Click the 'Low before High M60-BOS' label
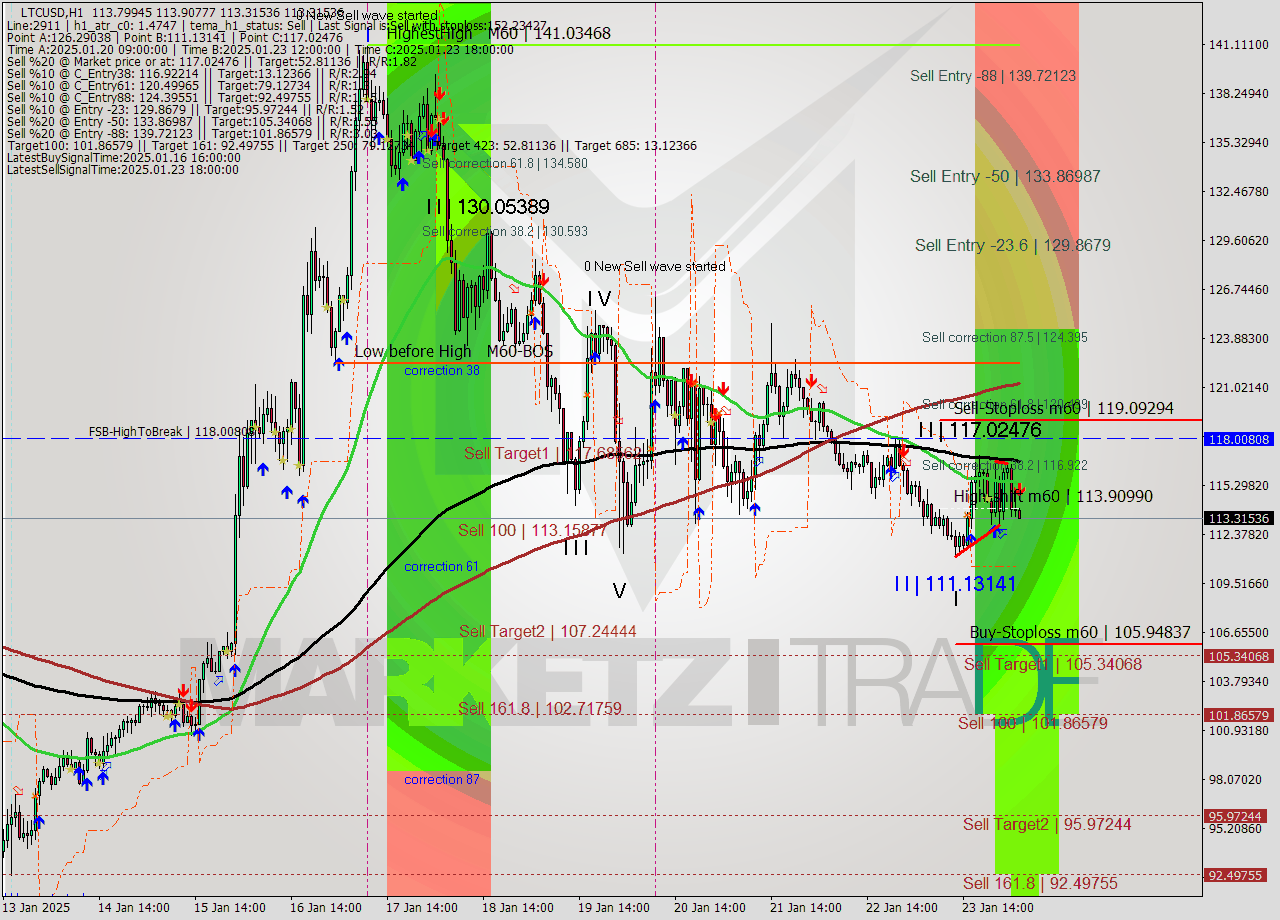This screenshot has width=1280, height=920. pyautogui.click(x=453, y=352)
